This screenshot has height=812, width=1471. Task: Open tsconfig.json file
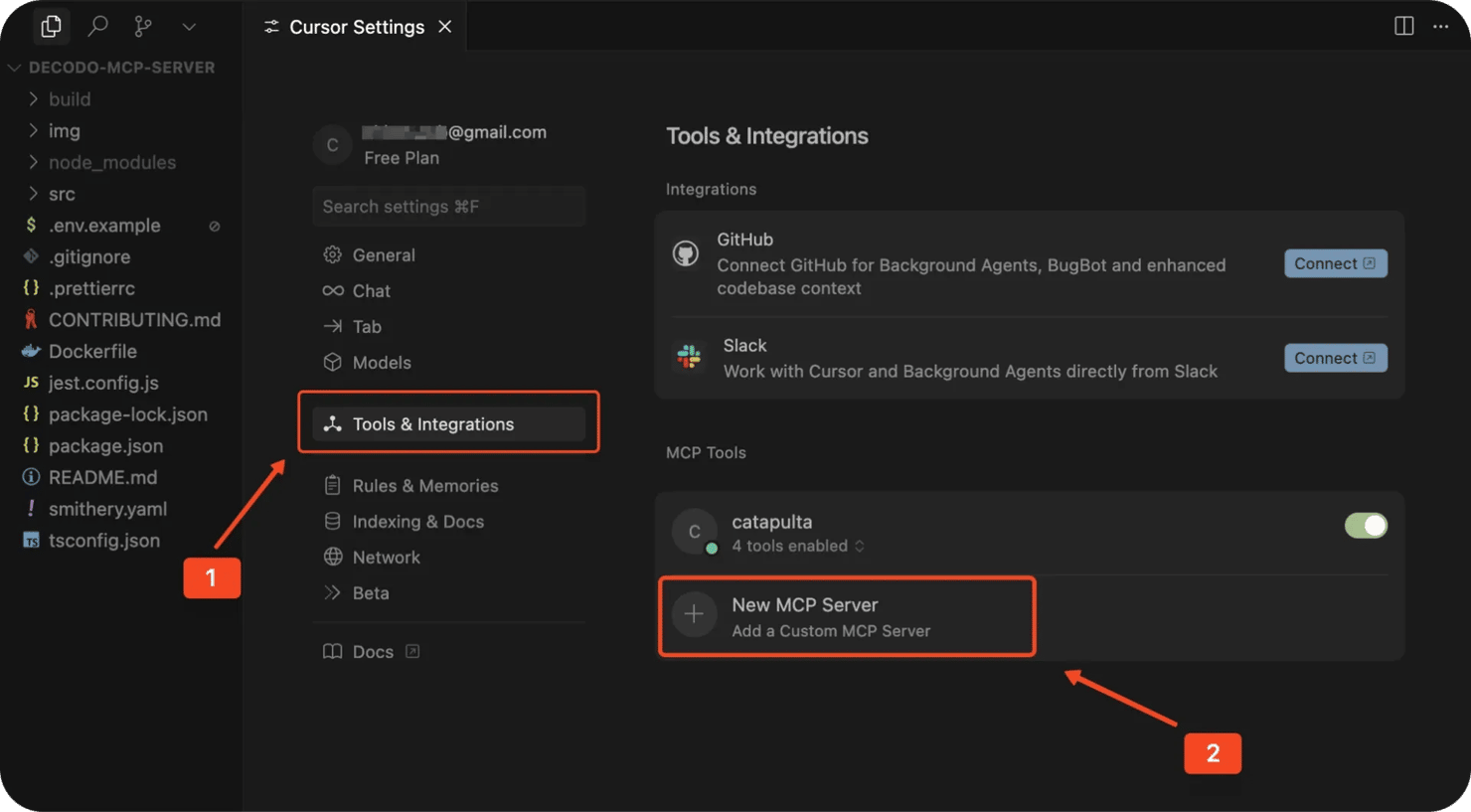(x=103, y=541)
